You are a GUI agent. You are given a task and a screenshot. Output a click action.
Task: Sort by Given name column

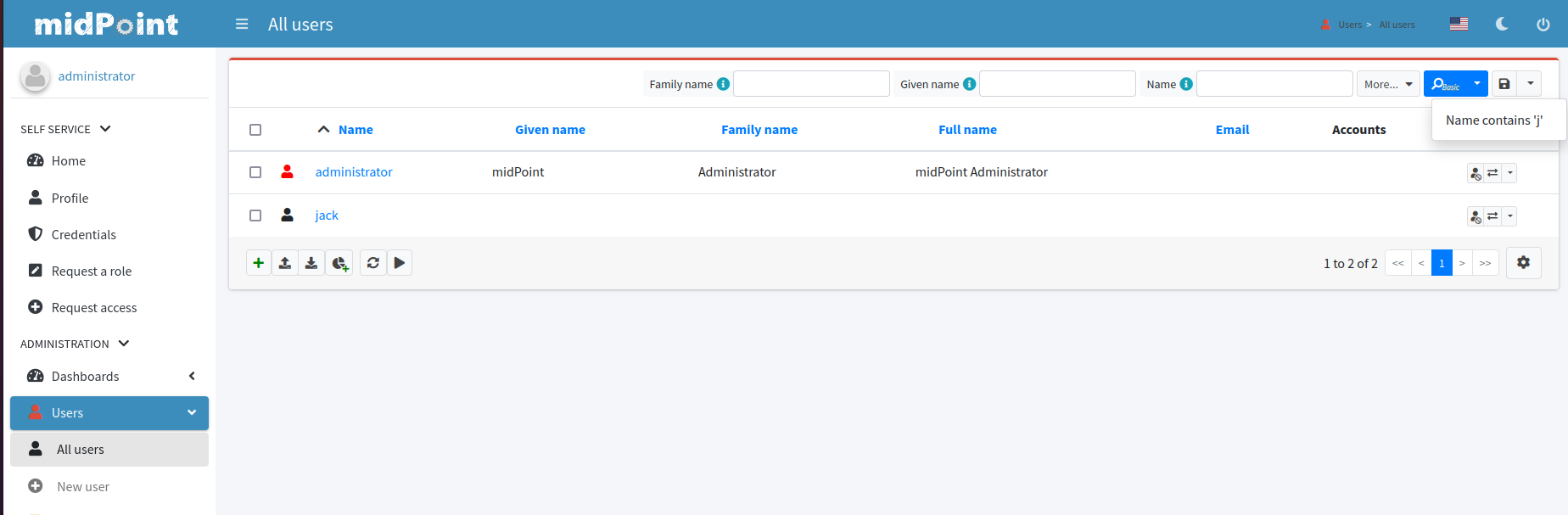click(550, 130)
